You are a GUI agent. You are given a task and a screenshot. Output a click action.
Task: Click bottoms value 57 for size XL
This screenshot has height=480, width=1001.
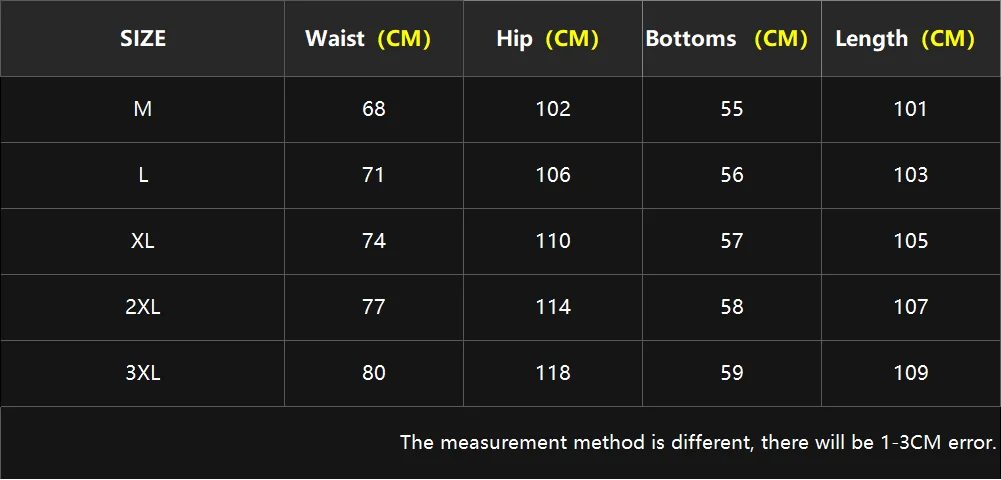732,241
